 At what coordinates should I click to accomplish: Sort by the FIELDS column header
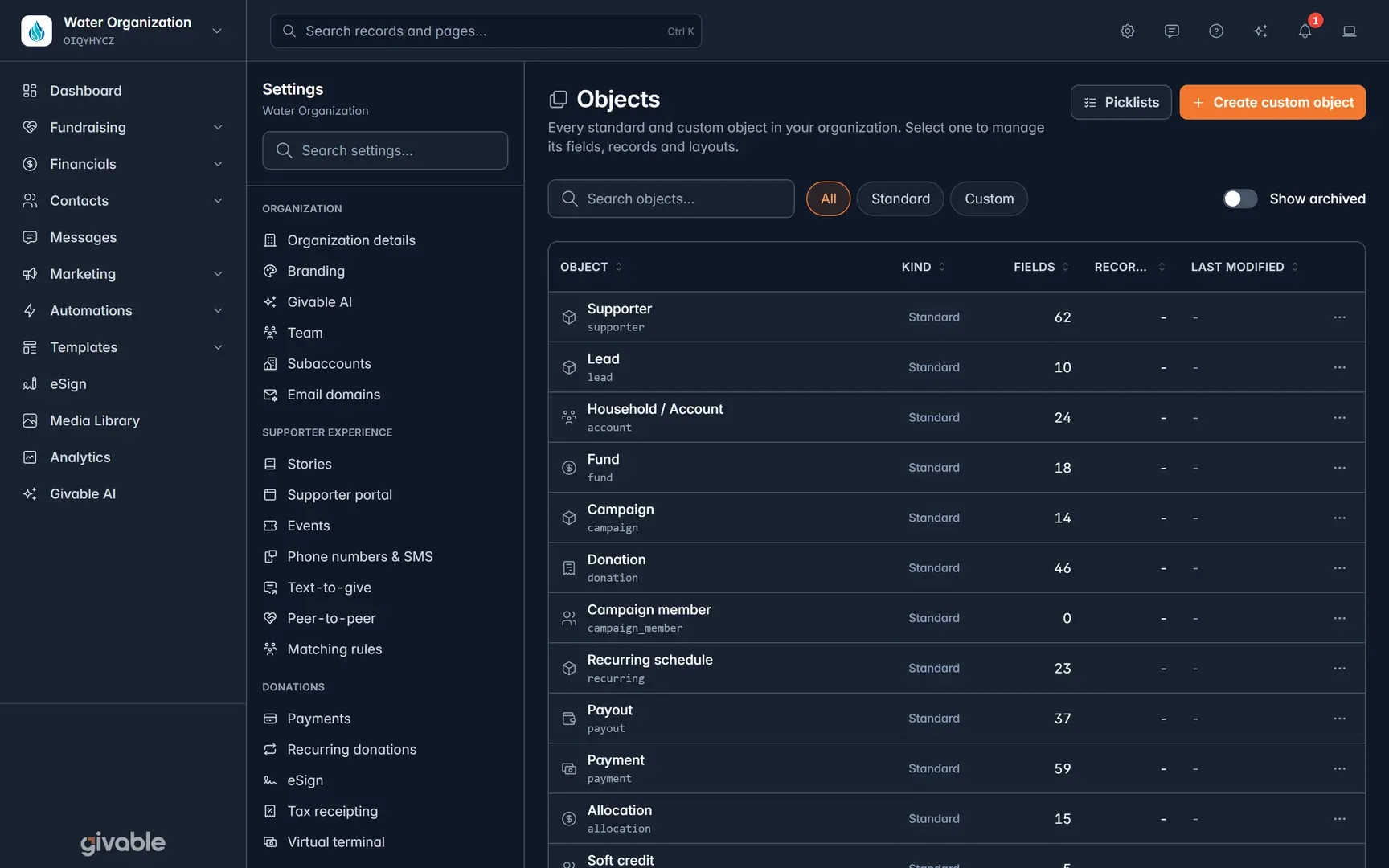[1041, 267]
